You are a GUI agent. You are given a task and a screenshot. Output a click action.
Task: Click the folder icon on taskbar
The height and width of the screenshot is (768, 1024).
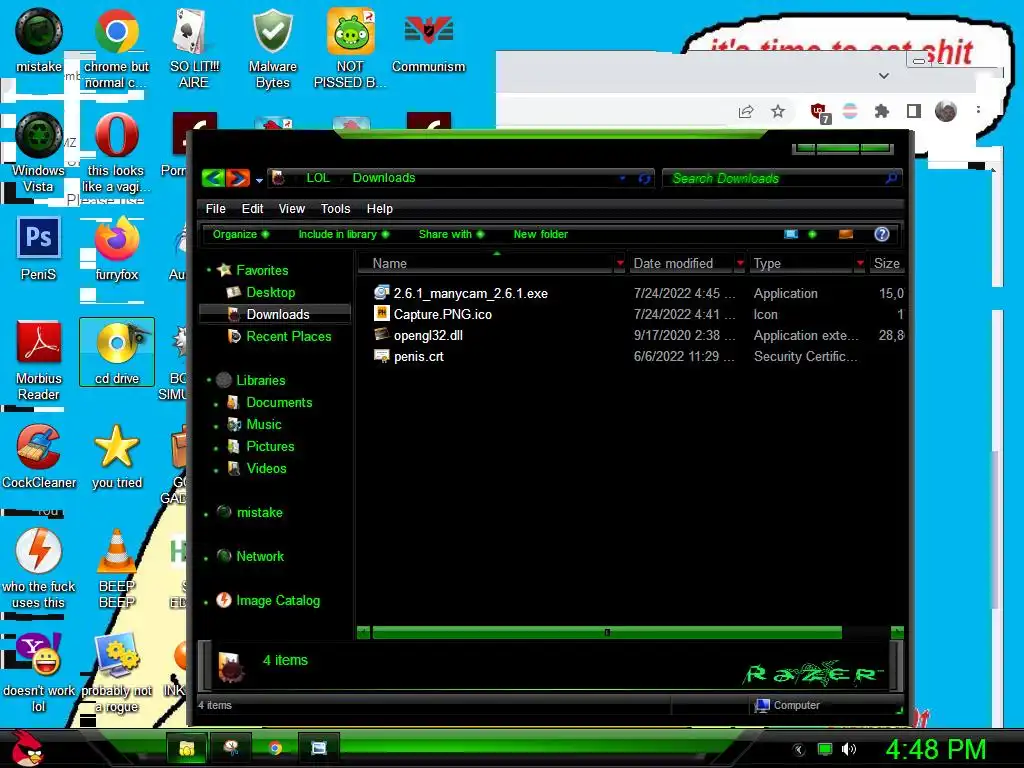click(x=187, y=748)
